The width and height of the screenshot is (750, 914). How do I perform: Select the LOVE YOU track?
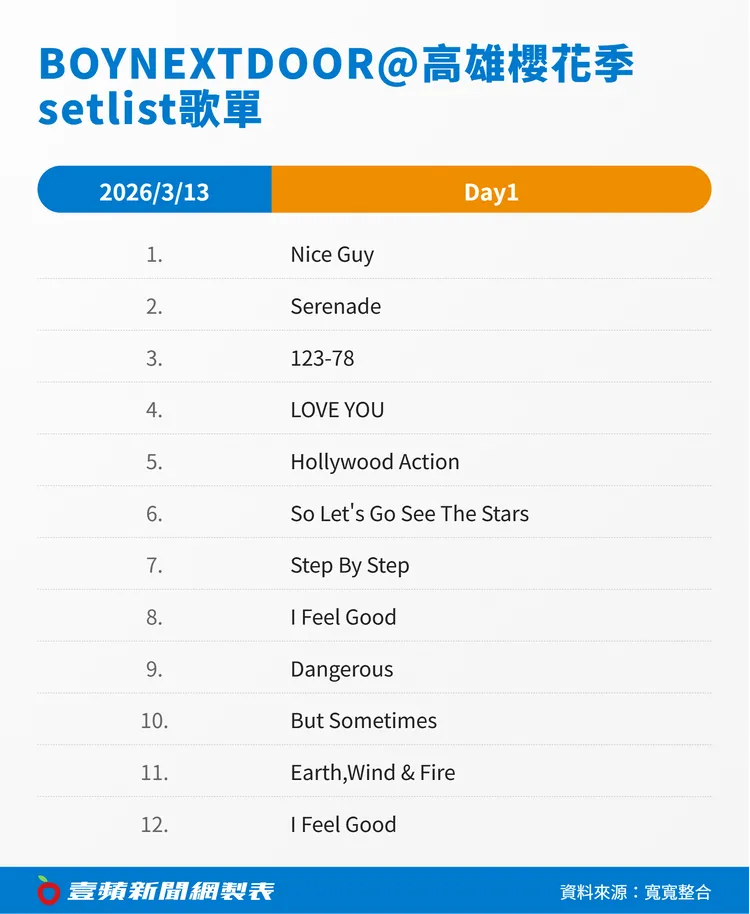[x=337, y=410]
